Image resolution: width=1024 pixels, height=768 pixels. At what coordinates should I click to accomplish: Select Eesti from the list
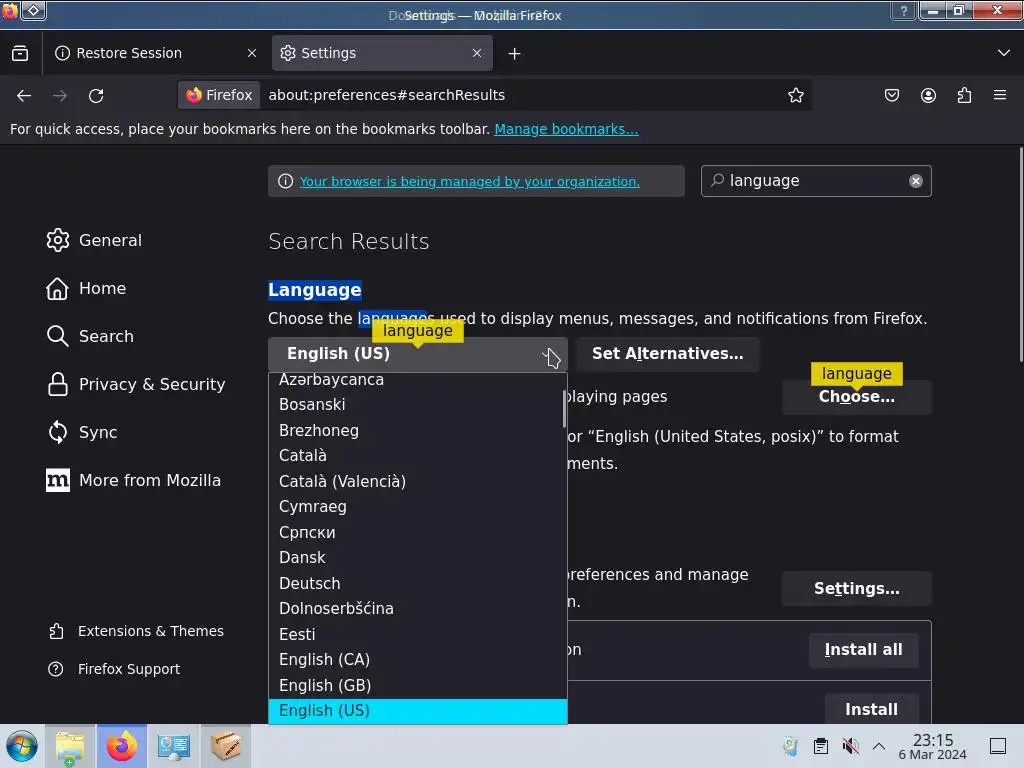pyautogui.click(x=417, y=635)
